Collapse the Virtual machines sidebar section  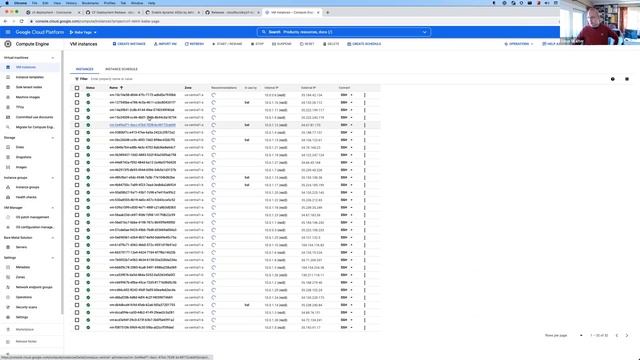tap(53, 58)
